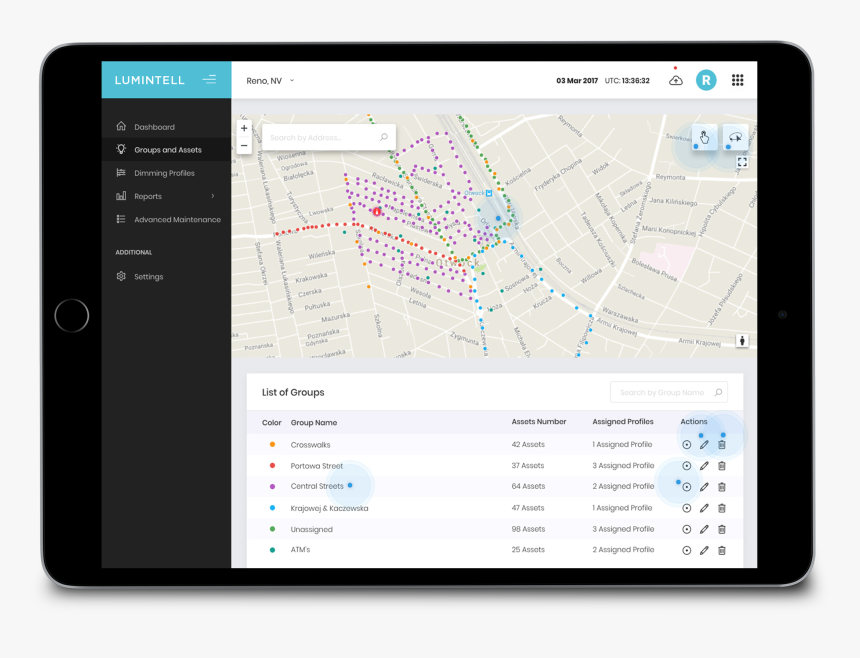The image size is (860, 658).
Task: Click the Dashboard home icon
Action: click(121, 126)
